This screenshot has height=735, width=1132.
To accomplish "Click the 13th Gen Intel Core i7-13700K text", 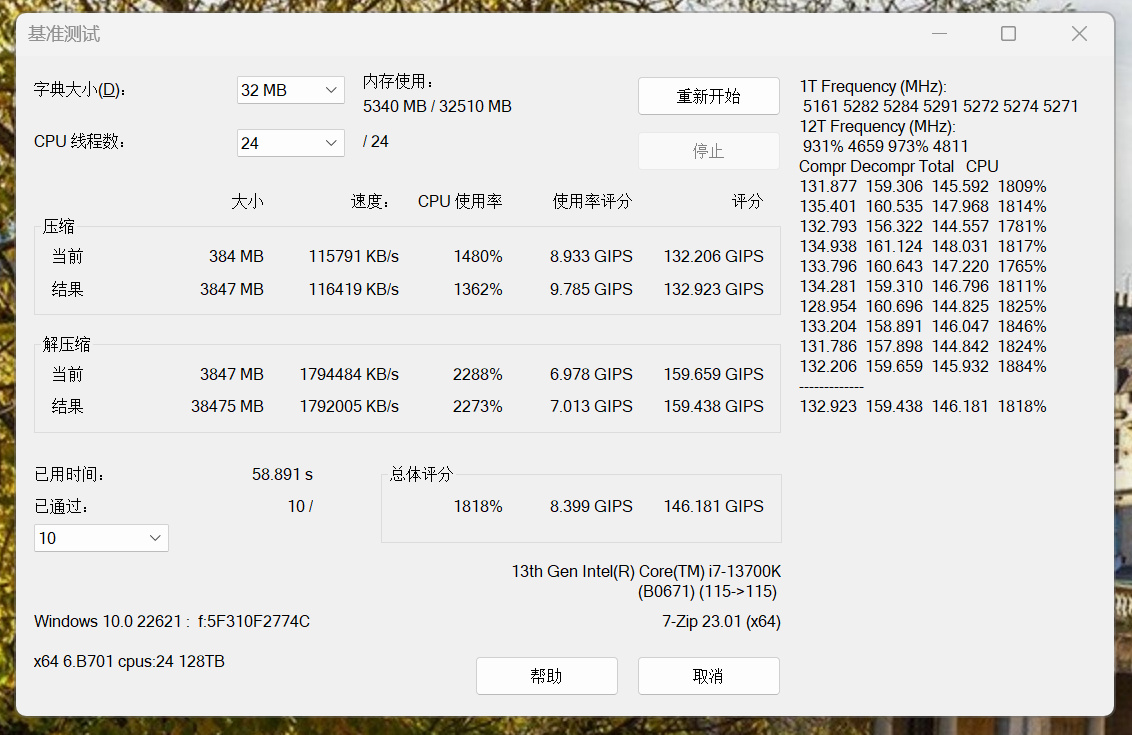I will (x=646, y=572).
